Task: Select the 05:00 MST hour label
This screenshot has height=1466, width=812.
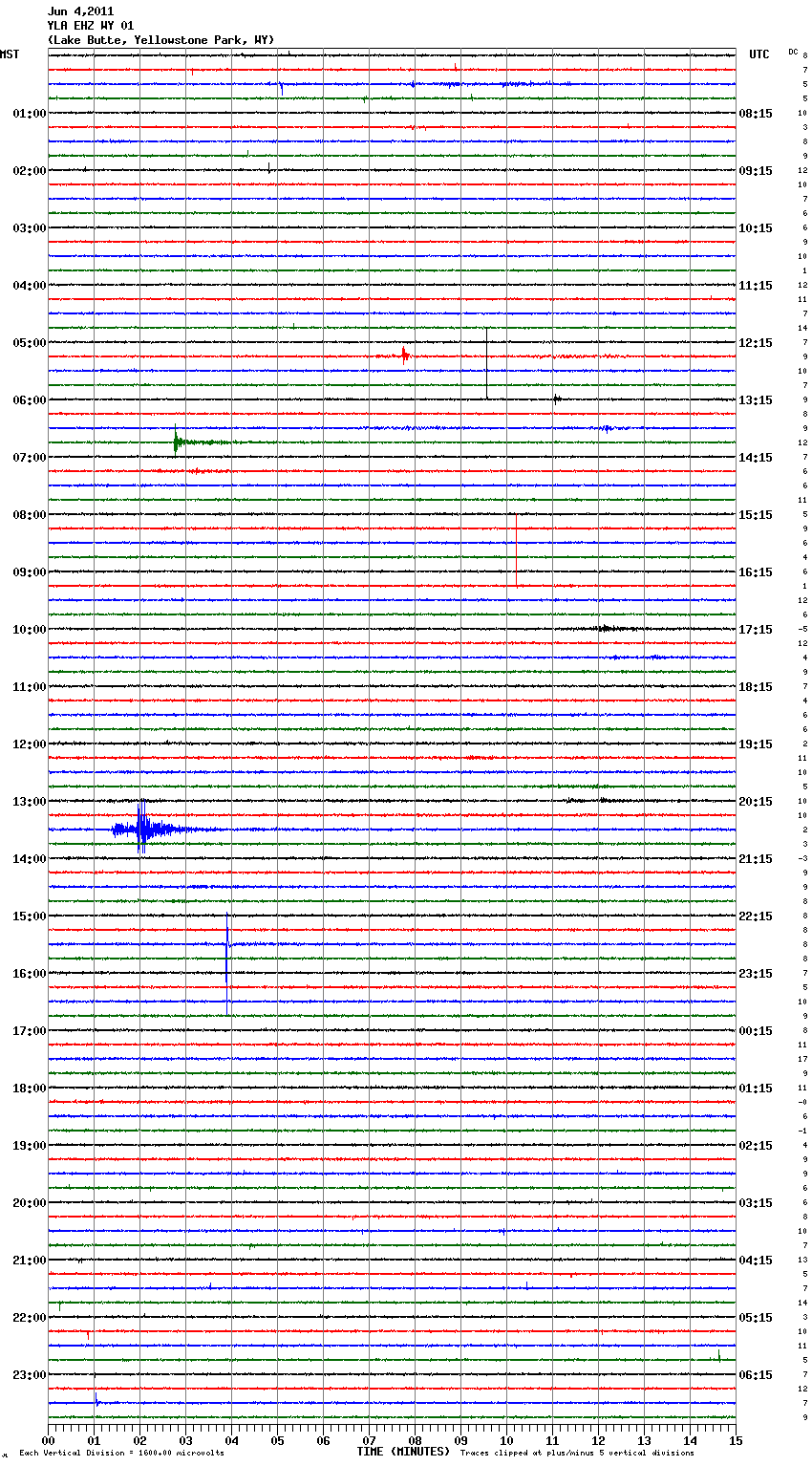Action: tap(30, 343)
